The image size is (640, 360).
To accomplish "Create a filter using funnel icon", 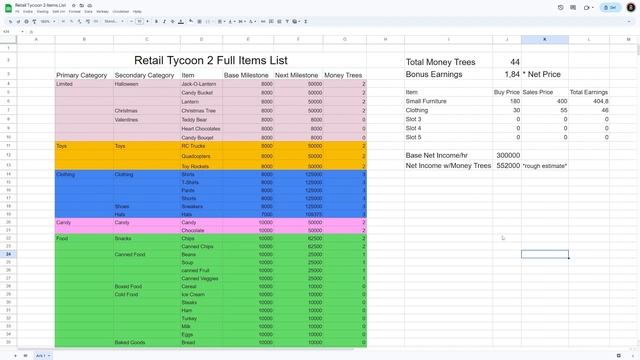I will (x=287, y=21).
